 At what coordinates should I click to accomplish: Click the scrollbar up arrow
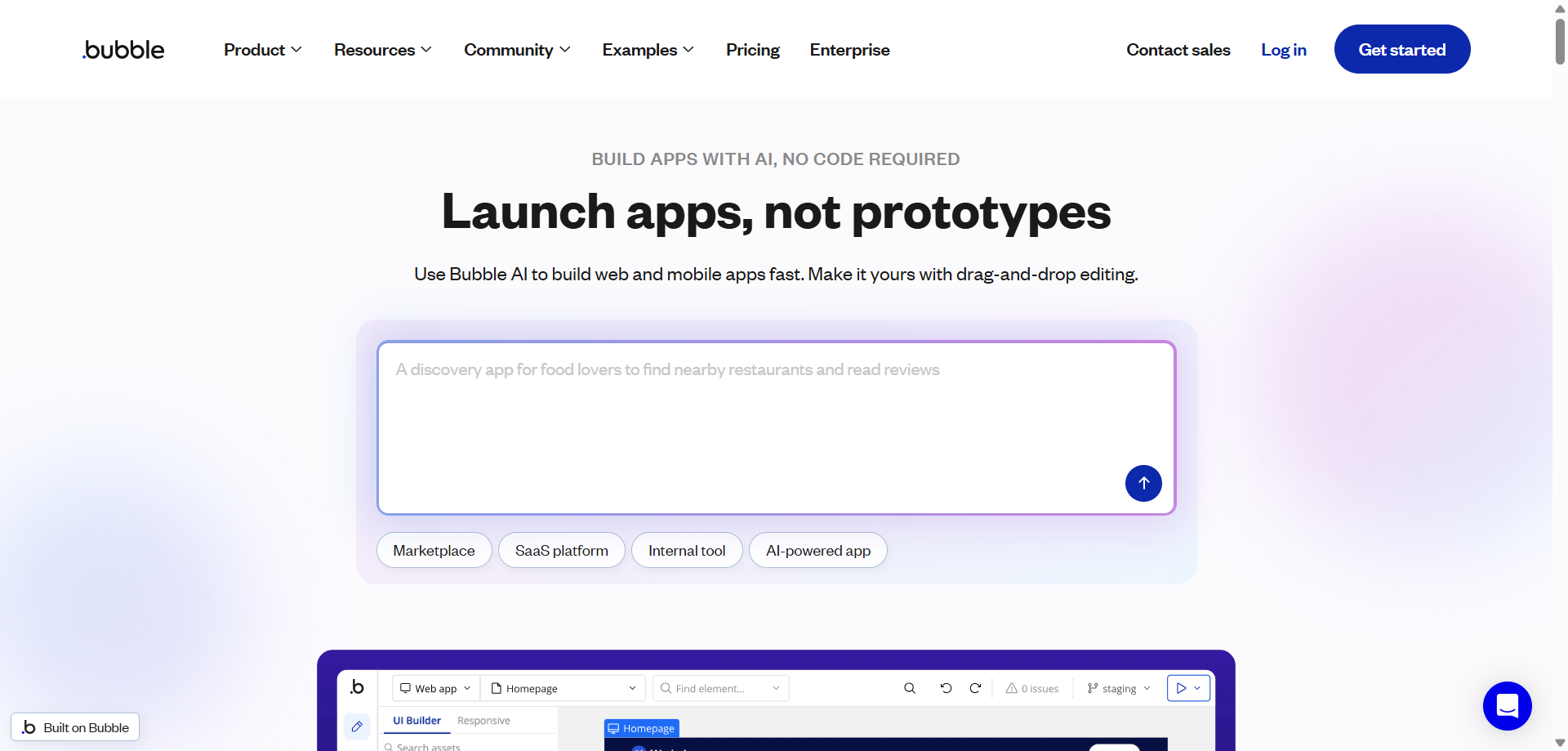pyautogui.click(x=1560, y=7)
